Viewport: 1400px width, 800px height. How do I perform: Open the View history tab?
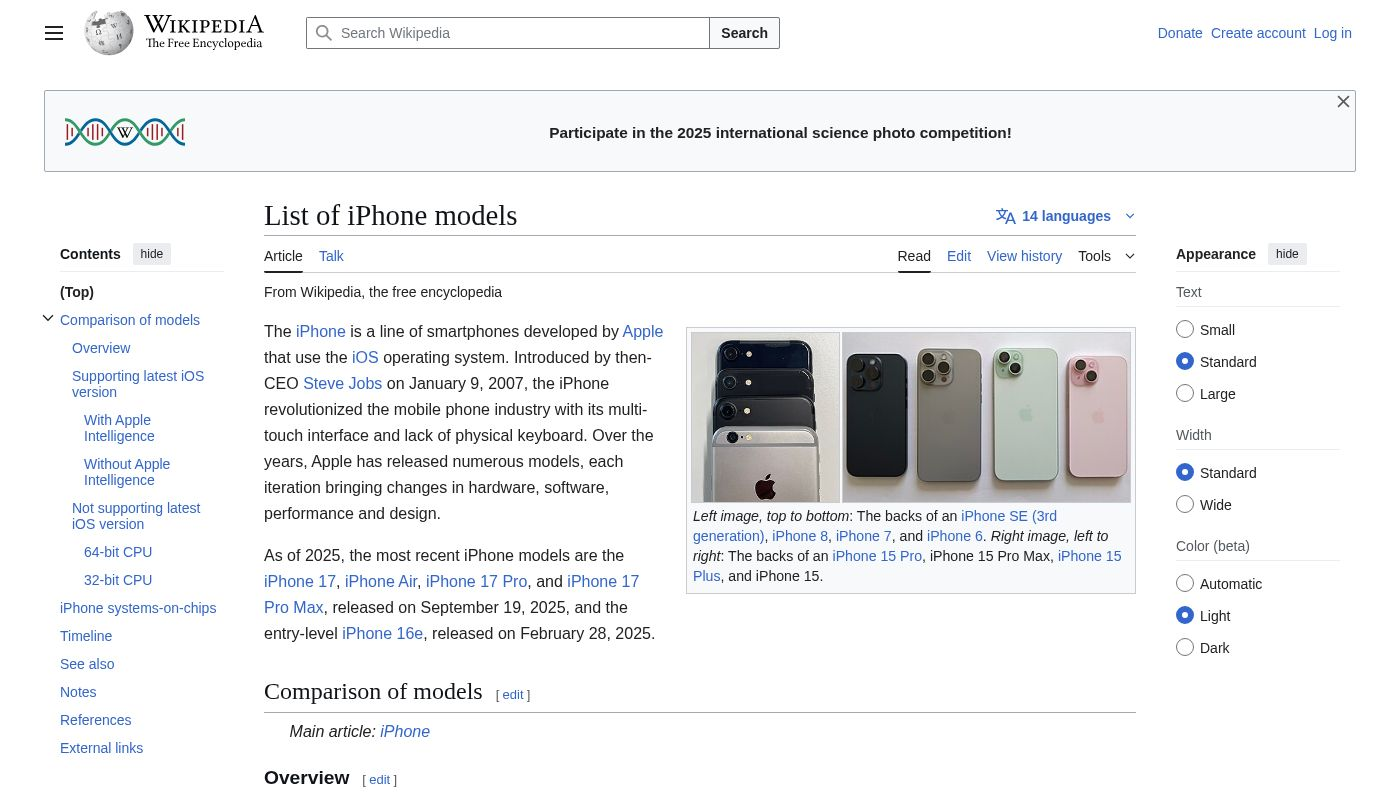1024,256
